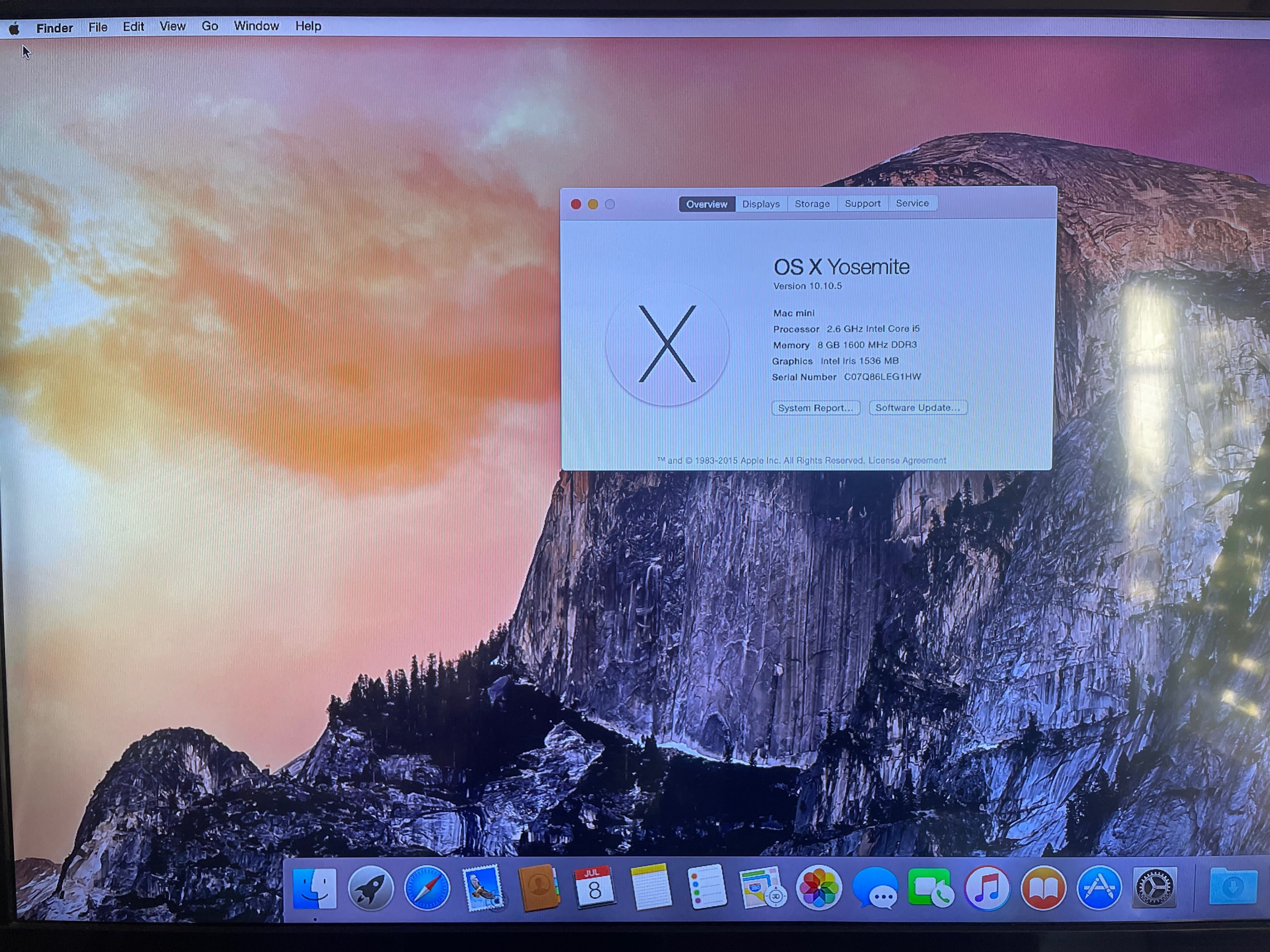Click the 2.6 GHz Intel Core i5 value

point(873,329)
